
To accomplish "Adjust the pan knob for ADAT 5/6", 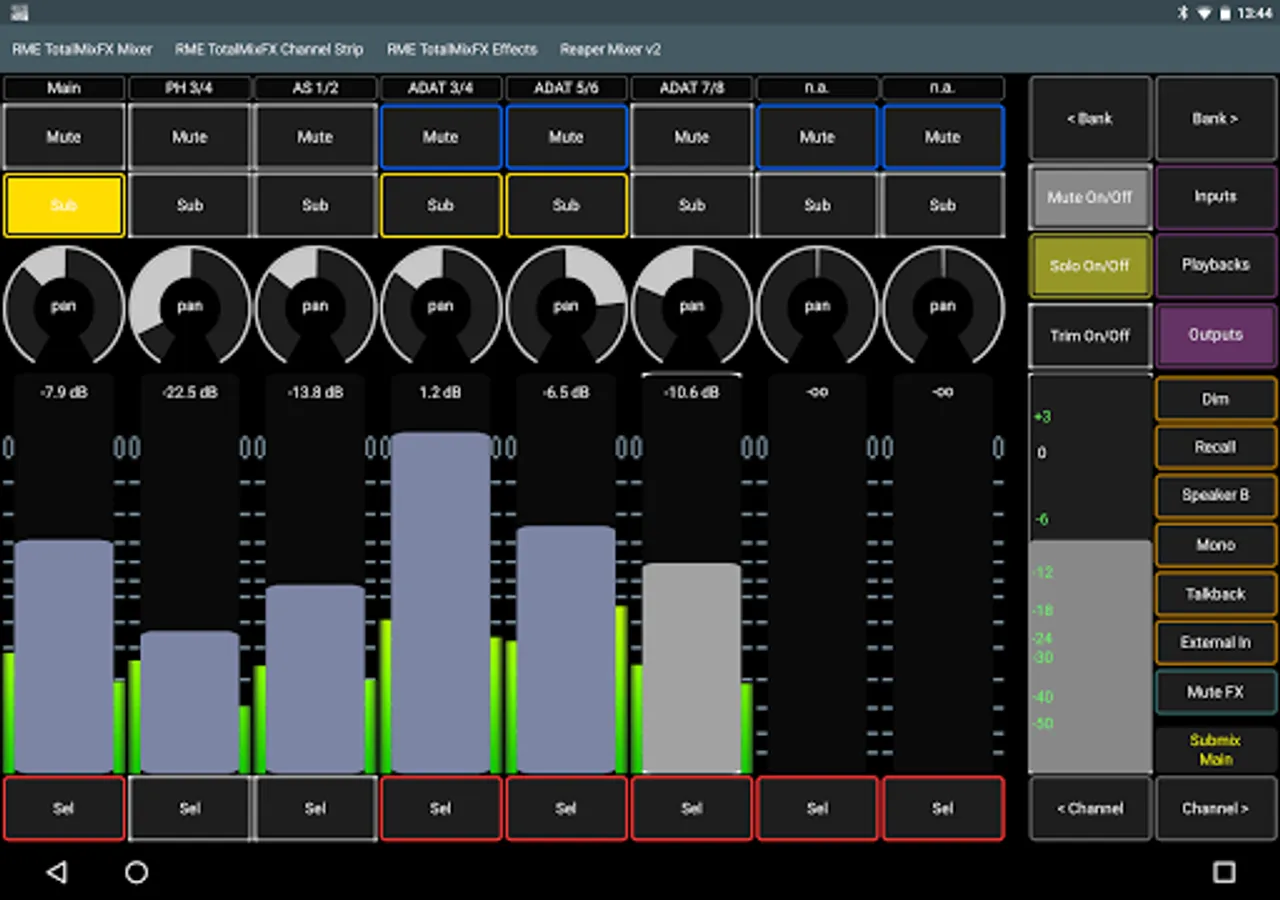I will (x=566, y=306).
